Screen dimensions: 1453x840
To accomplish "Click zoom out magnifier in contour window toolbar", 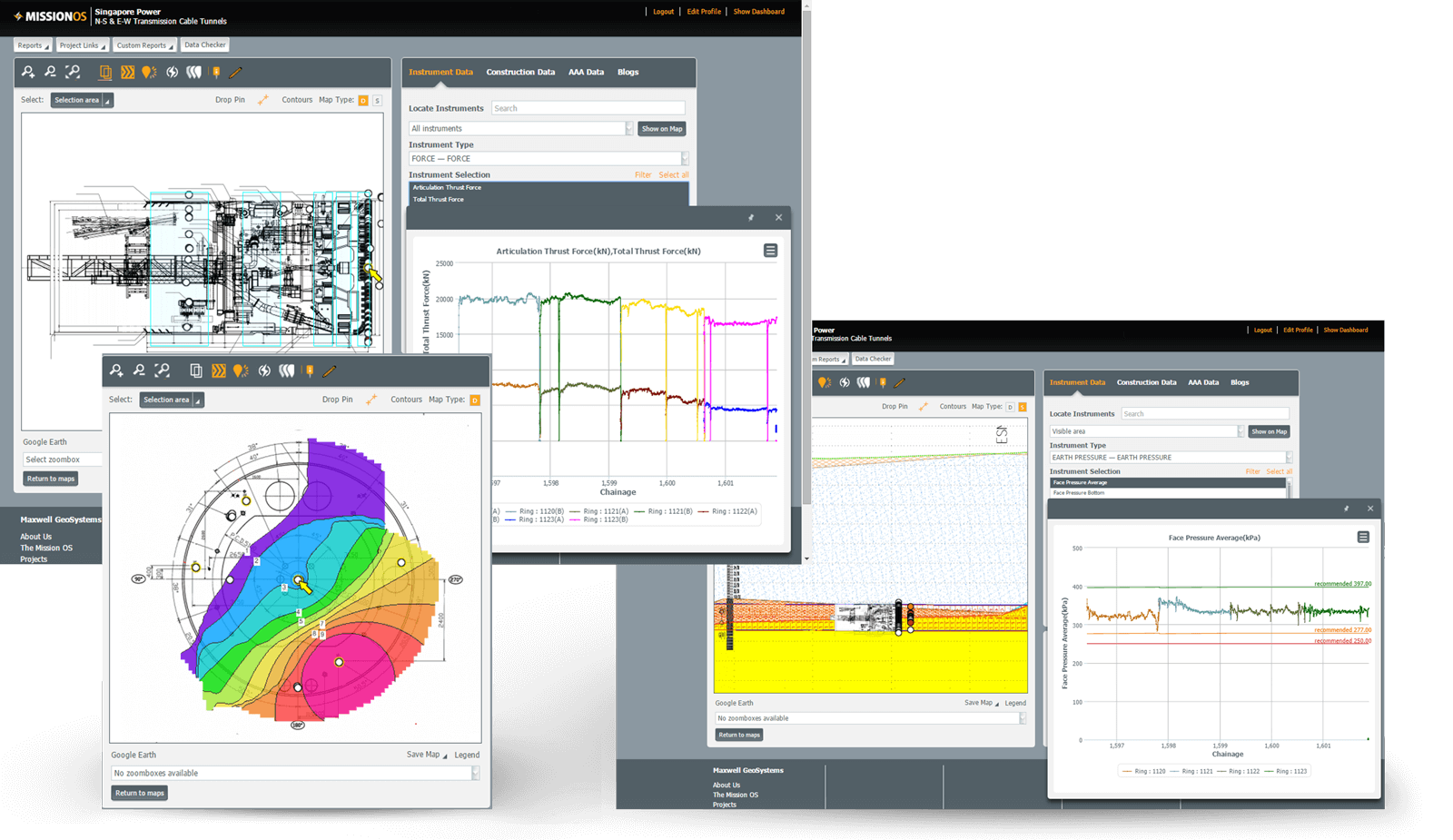I will click(139, 371).
